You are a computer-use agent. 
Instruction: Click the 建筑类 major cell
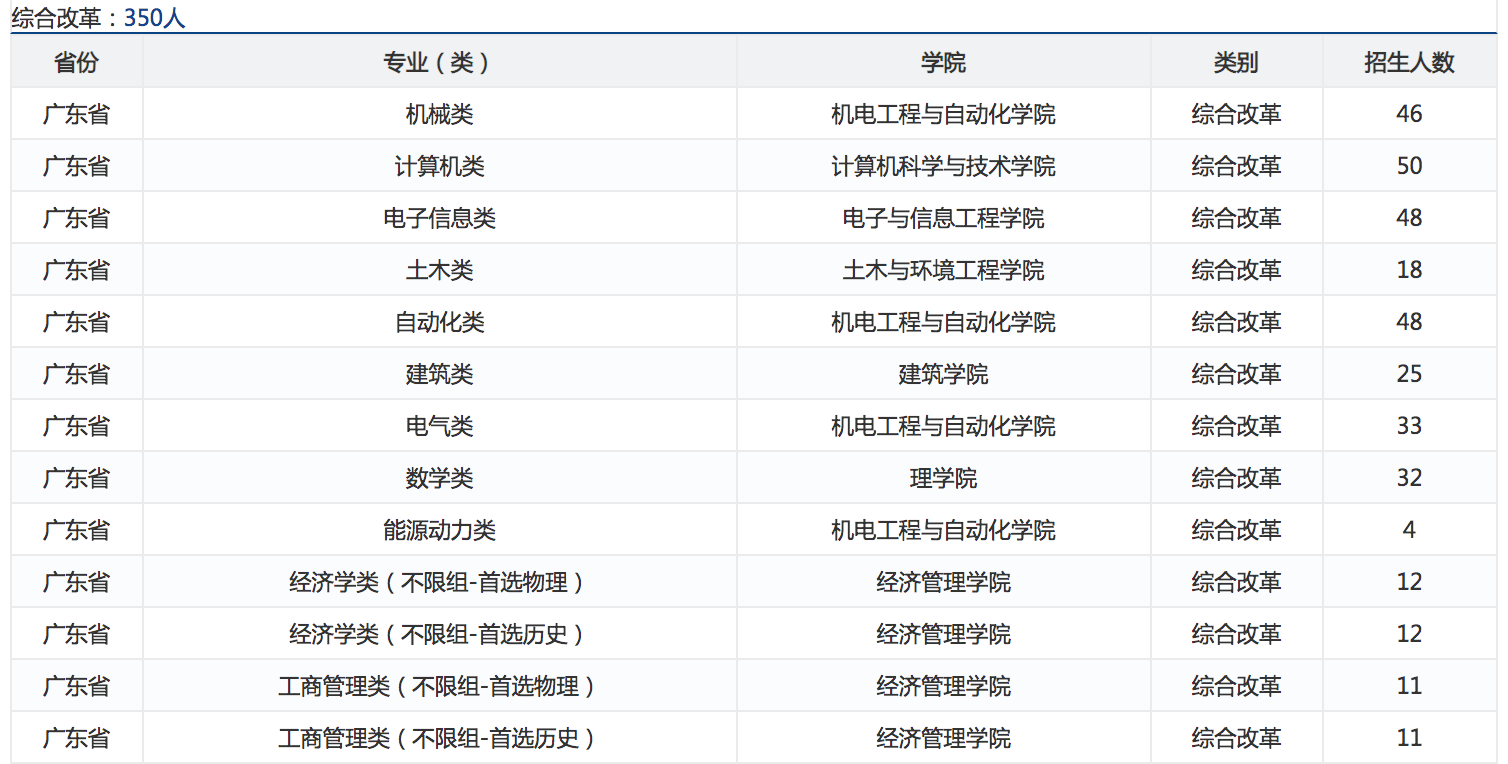point(439,374)
